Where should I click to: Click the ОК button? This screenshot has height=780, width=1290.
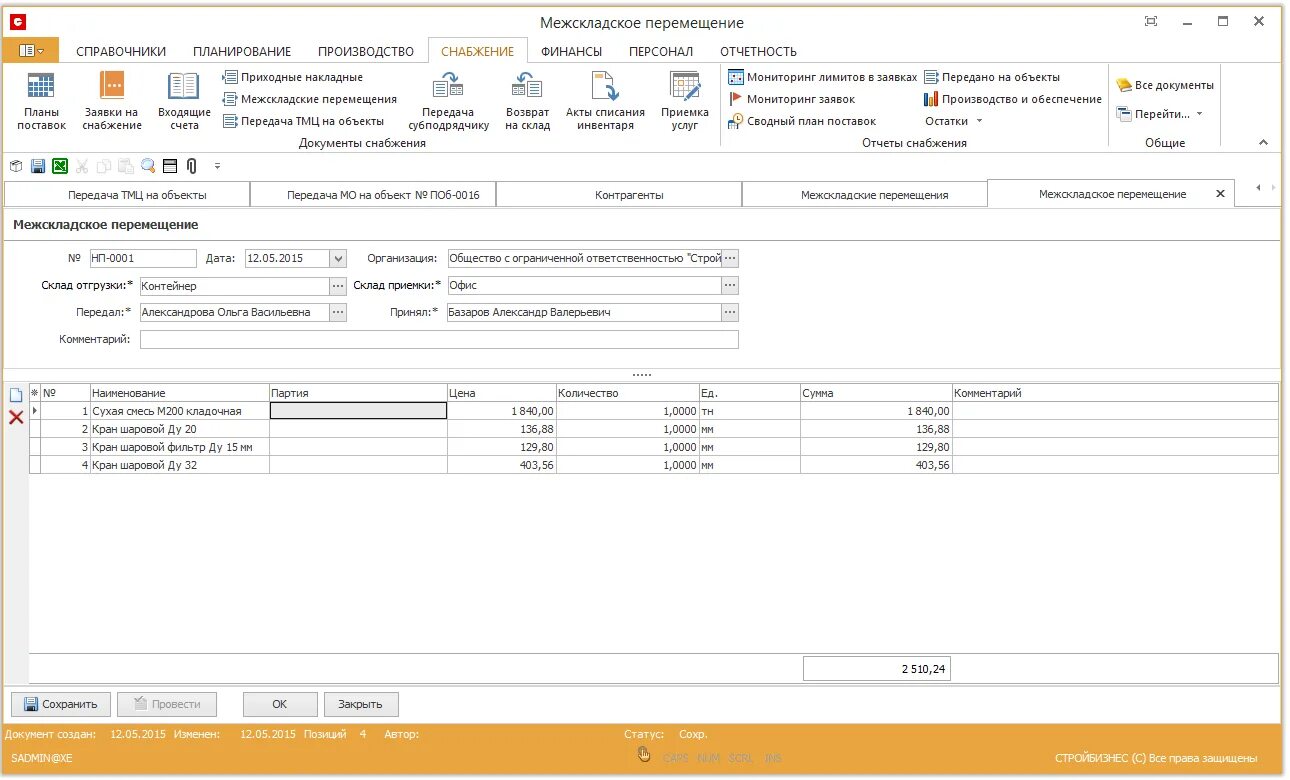click(280, 704)
